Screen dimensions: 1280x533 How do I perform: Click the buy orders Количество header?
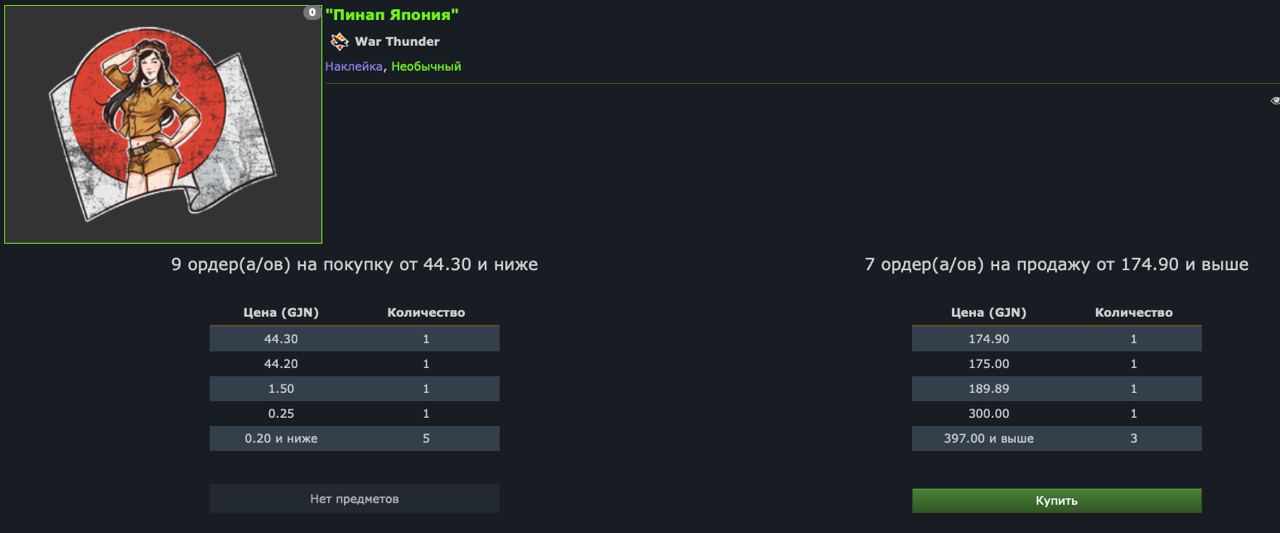[426, 313]
